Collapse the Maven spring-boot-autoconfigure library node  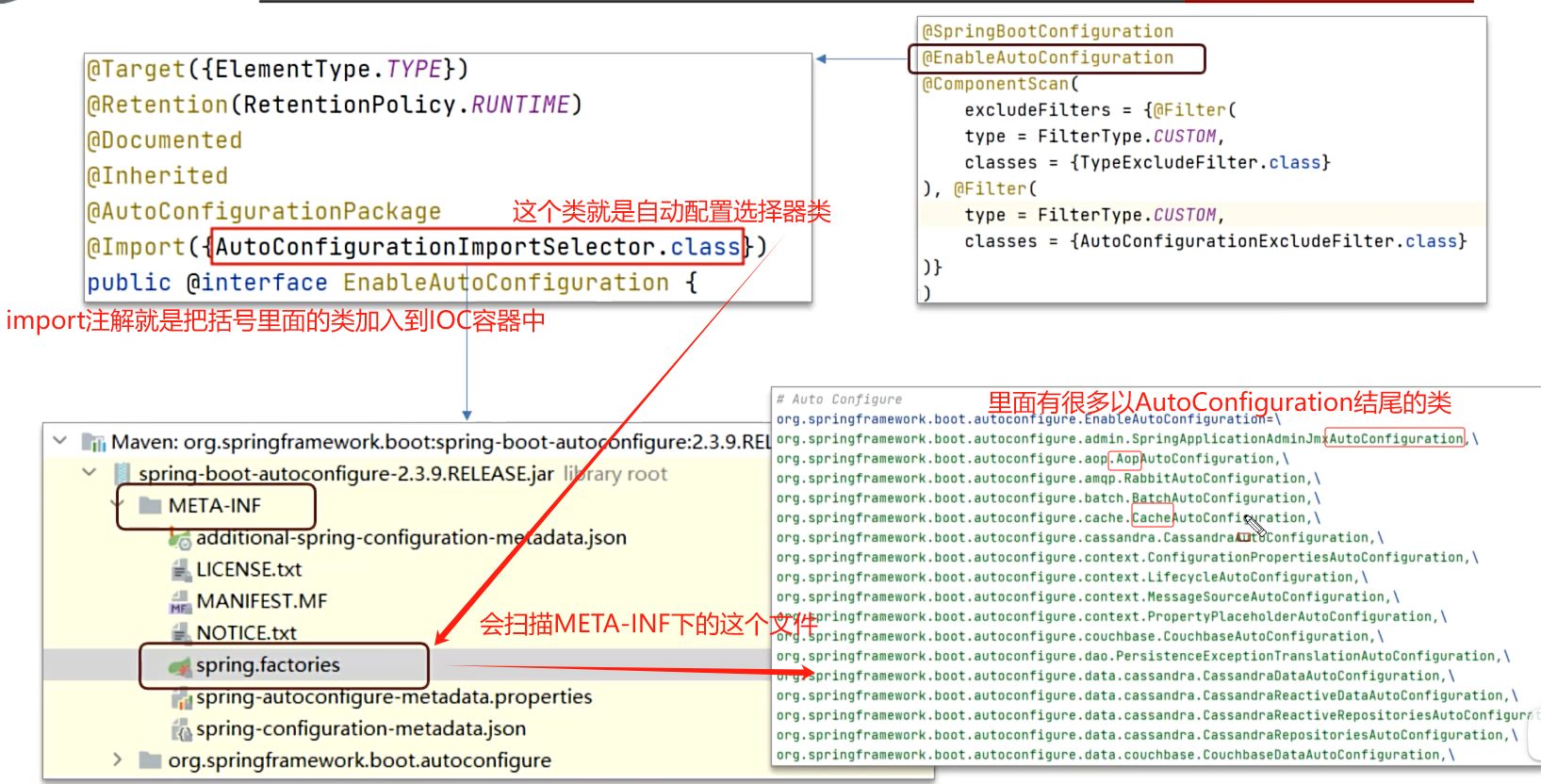pyautogui.click(x=60, y=440)
